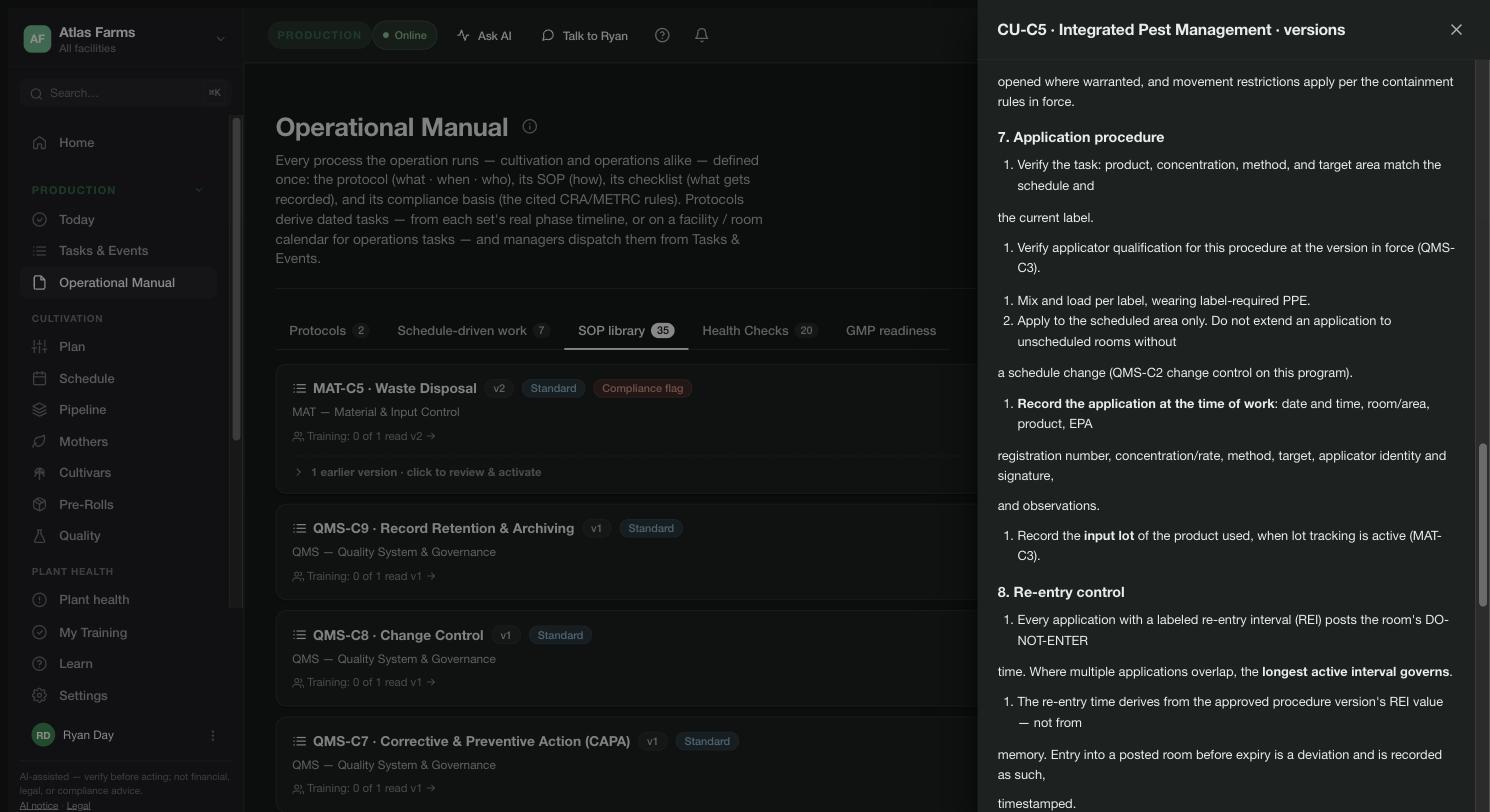Click the help question mark icon
Viewport: 1490px width, 812px height.
click(662, 35)
